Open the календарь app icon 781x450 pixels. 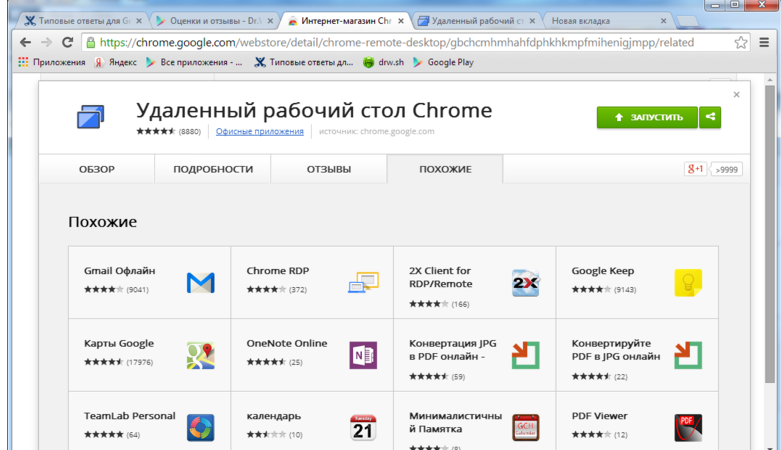click(x=363, y=428)
